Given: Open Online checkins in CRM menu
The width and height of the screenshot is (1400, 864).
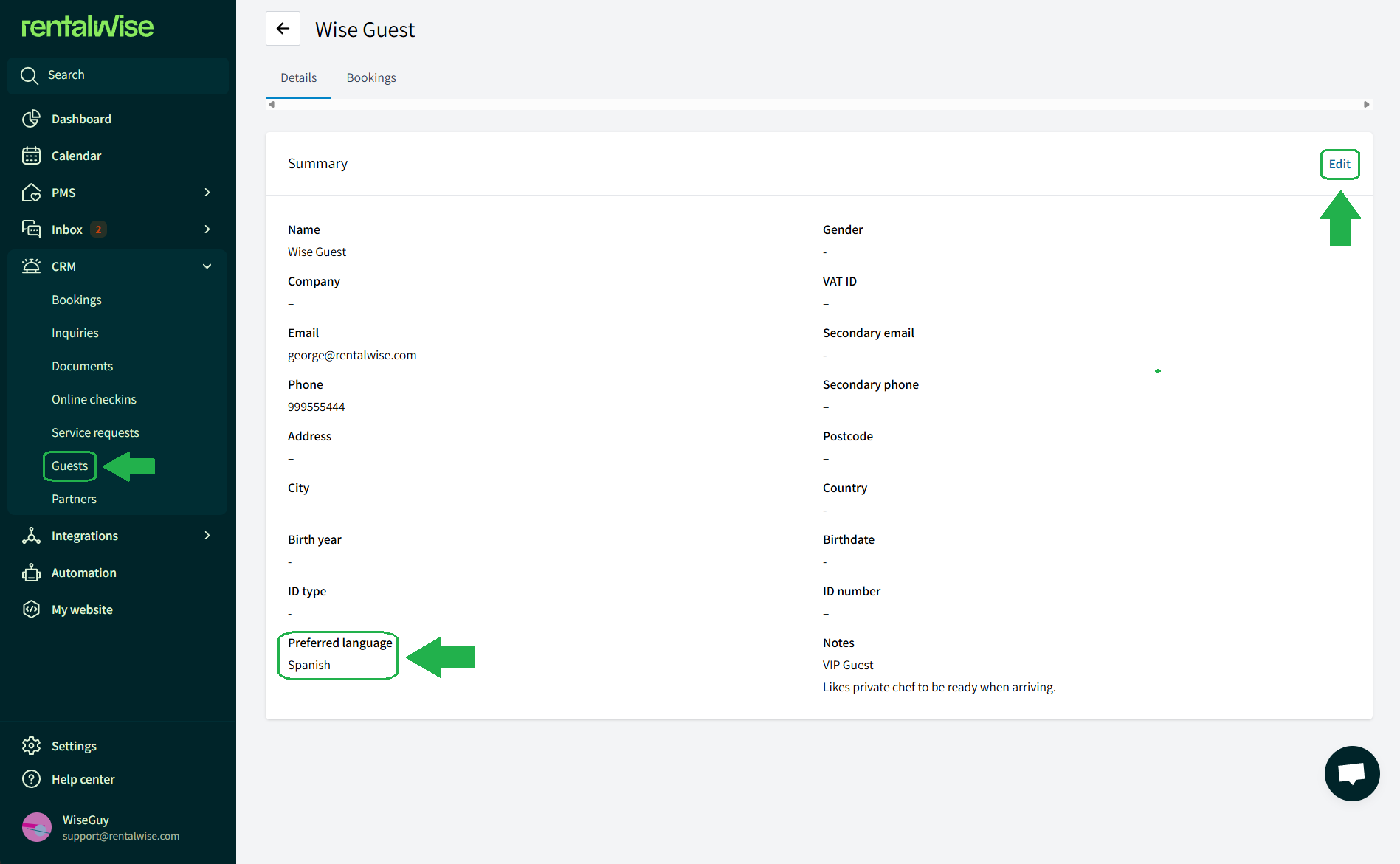Looking at the screenshot, I should tap(94, 399).
